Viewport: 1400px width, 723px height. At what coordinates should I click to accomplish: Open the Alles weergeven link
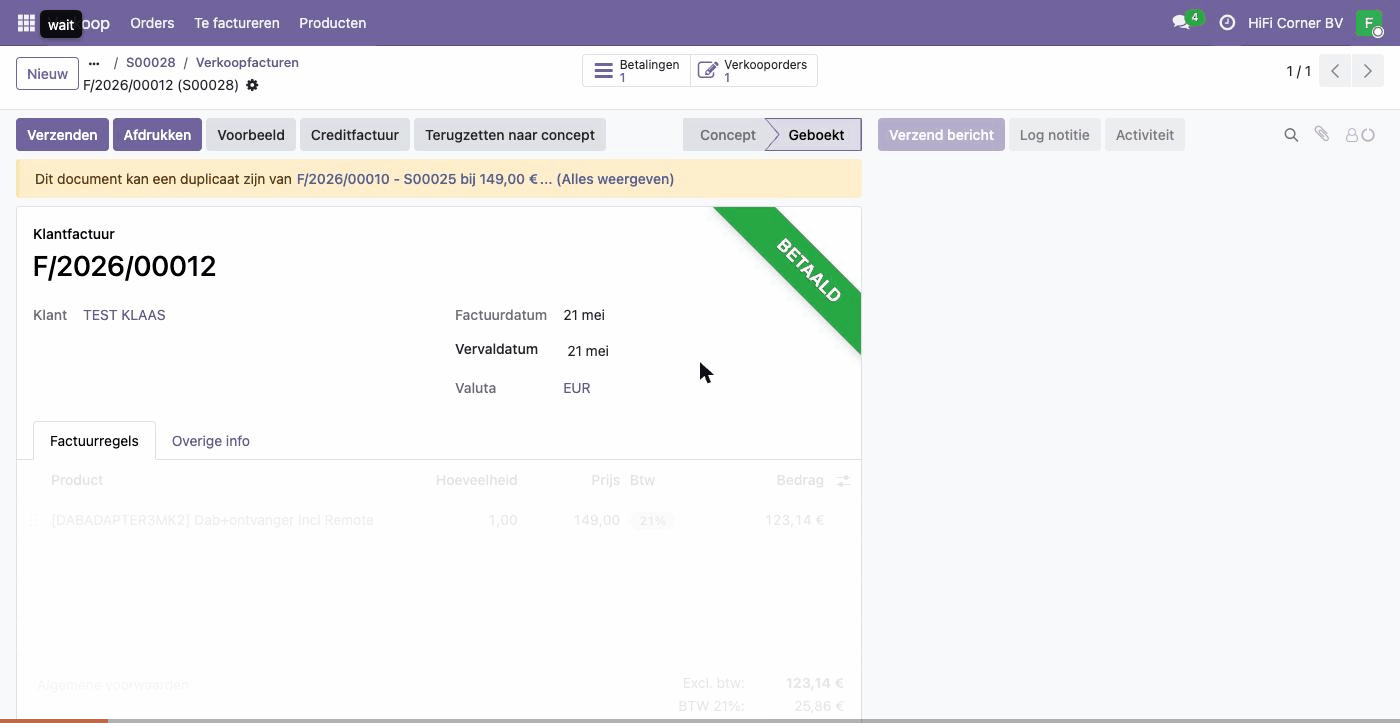tap(615, 179)
